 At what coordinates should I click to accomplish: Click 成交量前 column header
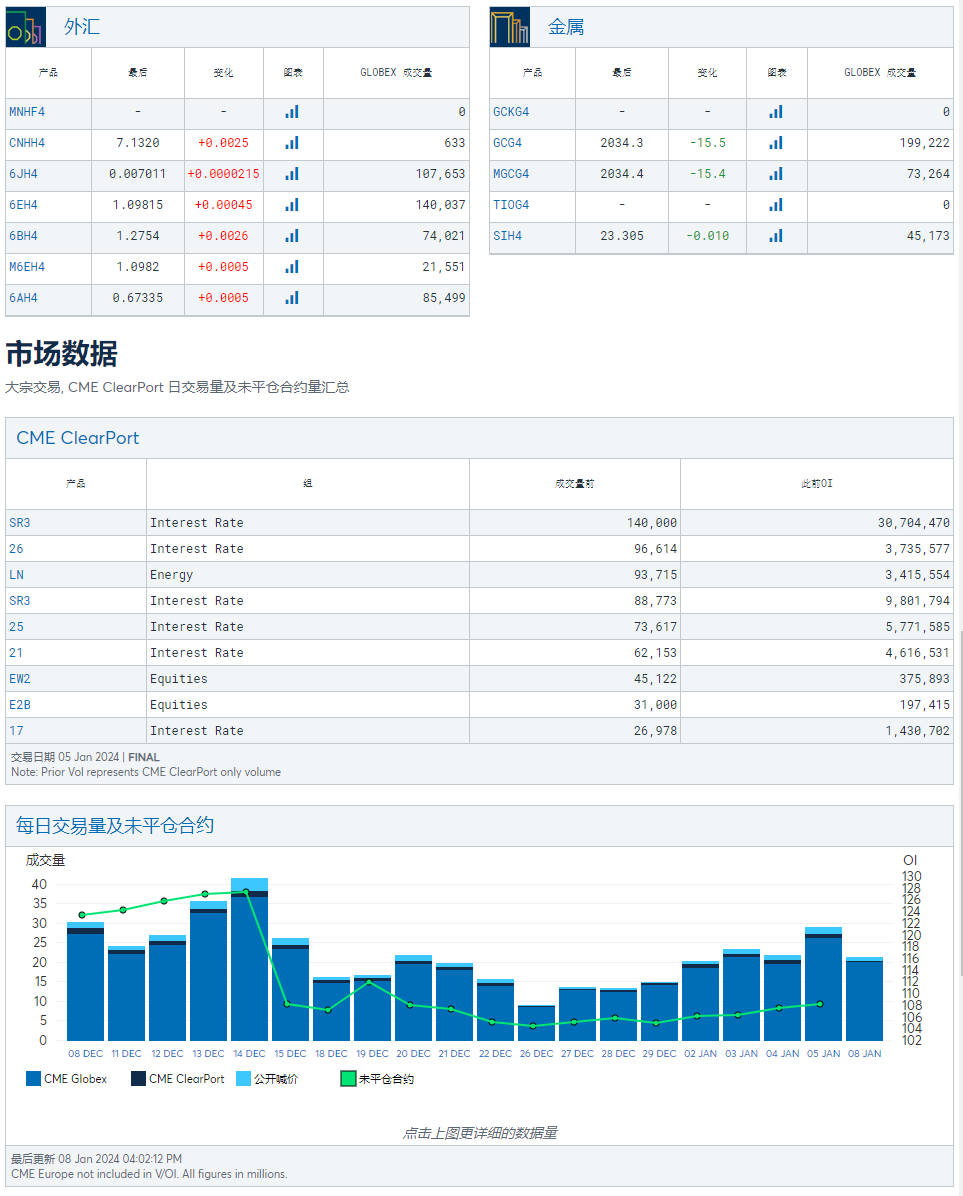pos(575,484)
